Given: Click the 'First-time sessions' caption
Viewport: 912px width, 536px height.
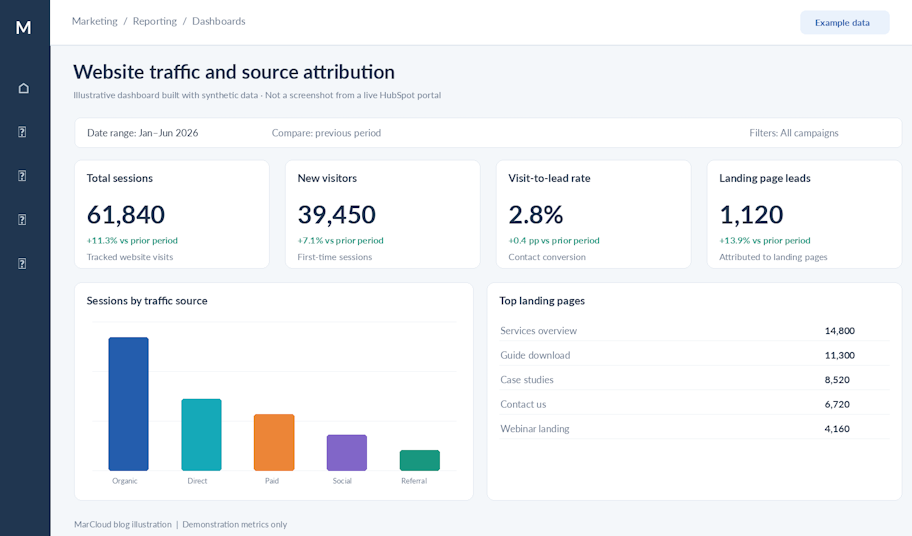Looking at the screenshot, I should 334,257.
